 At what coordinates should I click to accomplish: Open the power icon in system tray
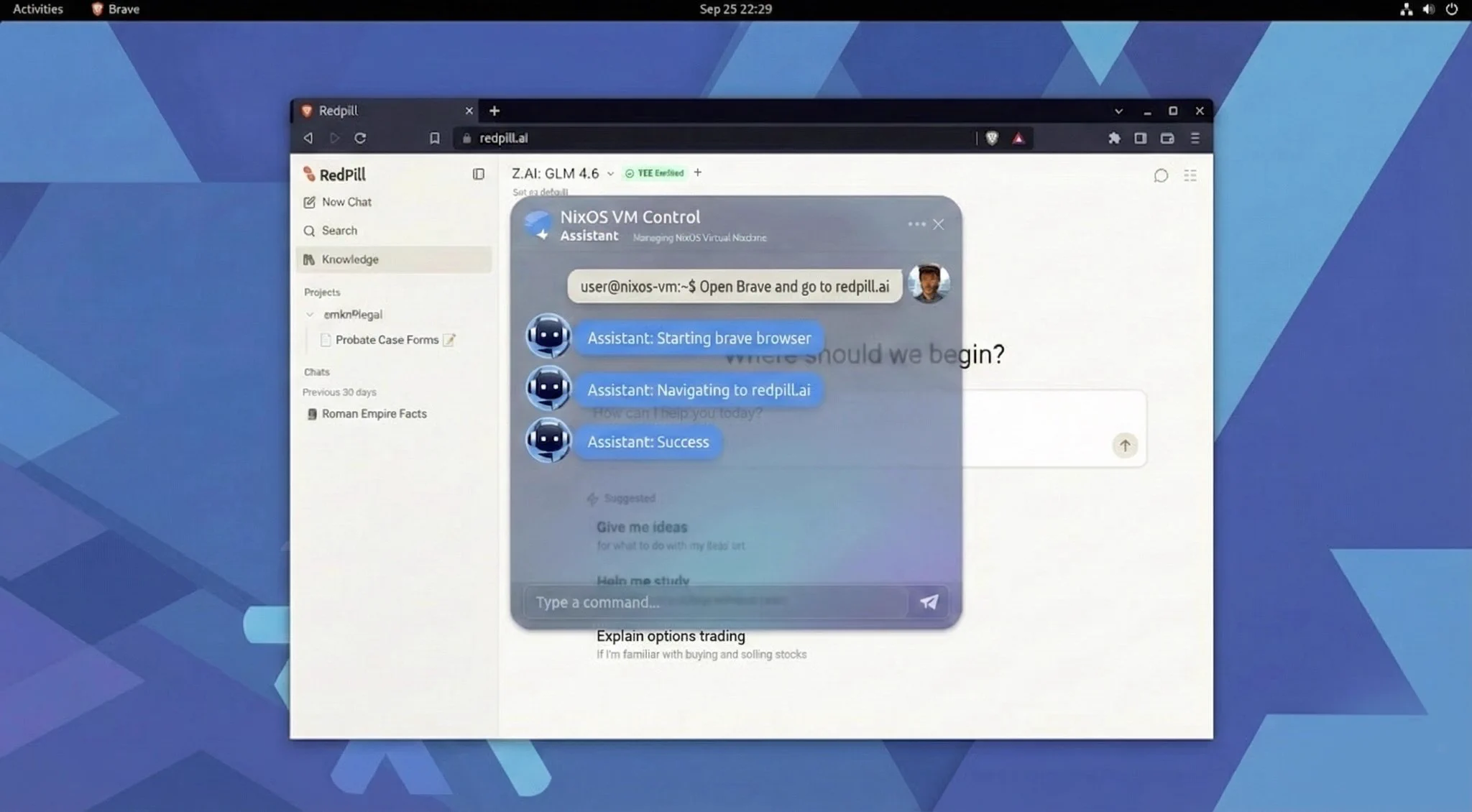pyautogui.click(x=1451, y=9)
